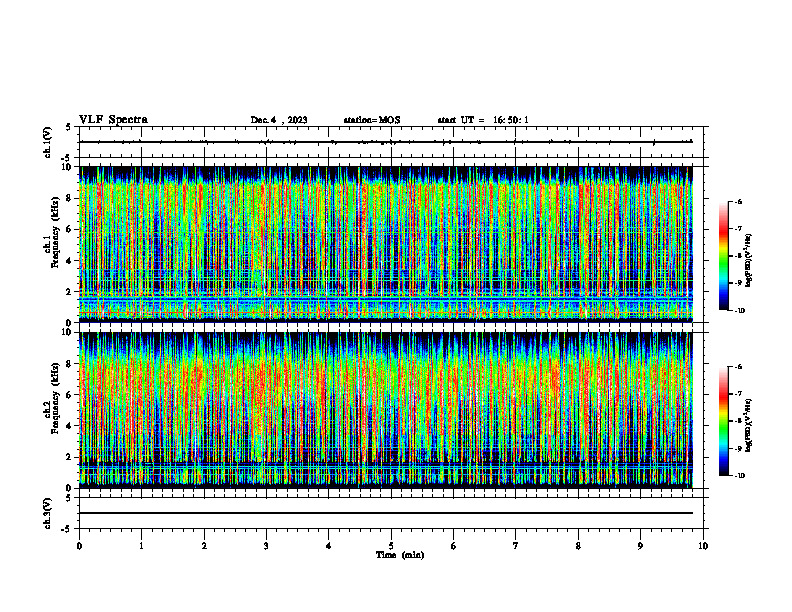Viewport: 792px width, 612px height.
Task: Click the ch.1 voltage waveform trace
Action: click(x=386, y=142)
